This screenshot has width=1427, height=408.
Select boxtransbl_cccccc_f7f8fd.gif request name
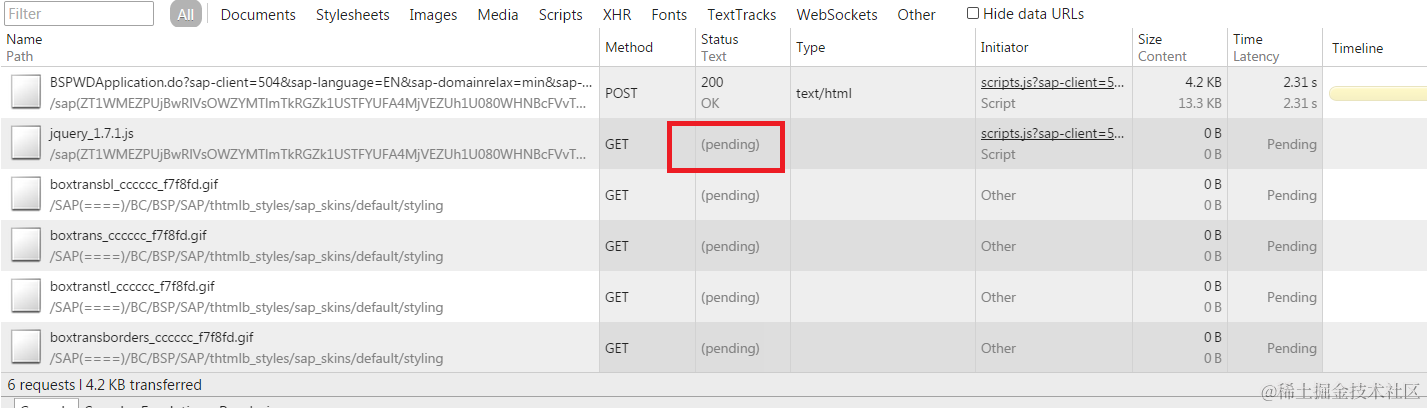(x=133, y=184)
